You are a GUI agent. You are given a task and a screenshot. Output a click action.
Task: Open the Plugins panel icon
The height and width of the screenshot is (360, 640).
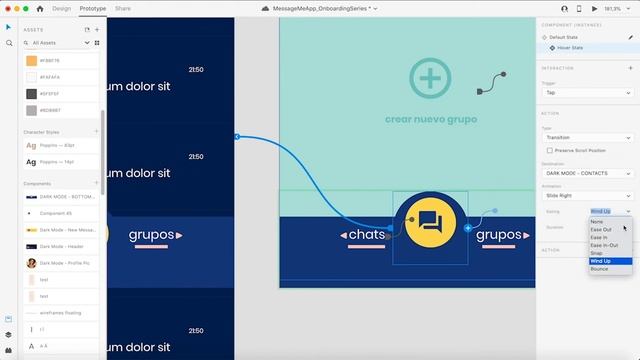9,350
